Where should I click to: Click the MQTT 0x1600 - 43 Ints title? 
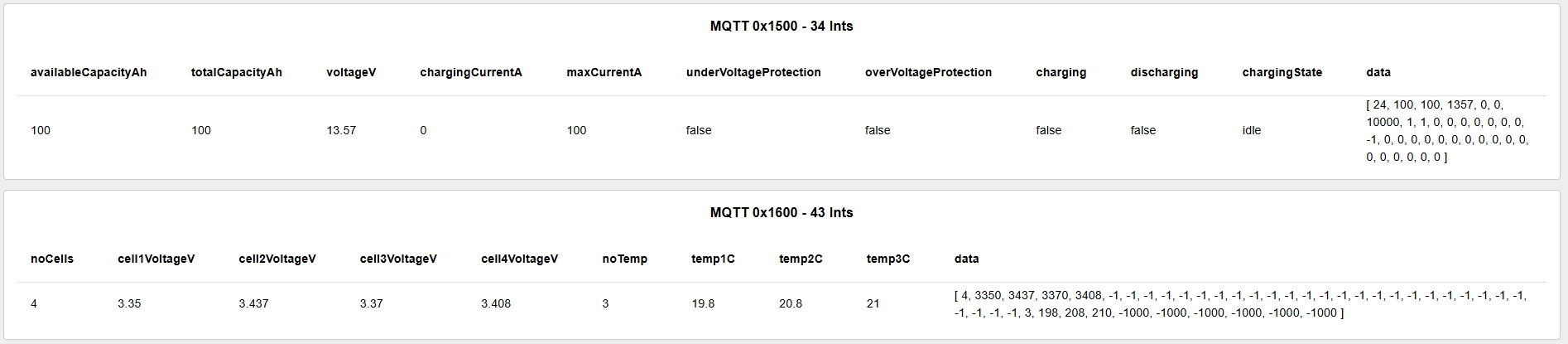[781, 212]
